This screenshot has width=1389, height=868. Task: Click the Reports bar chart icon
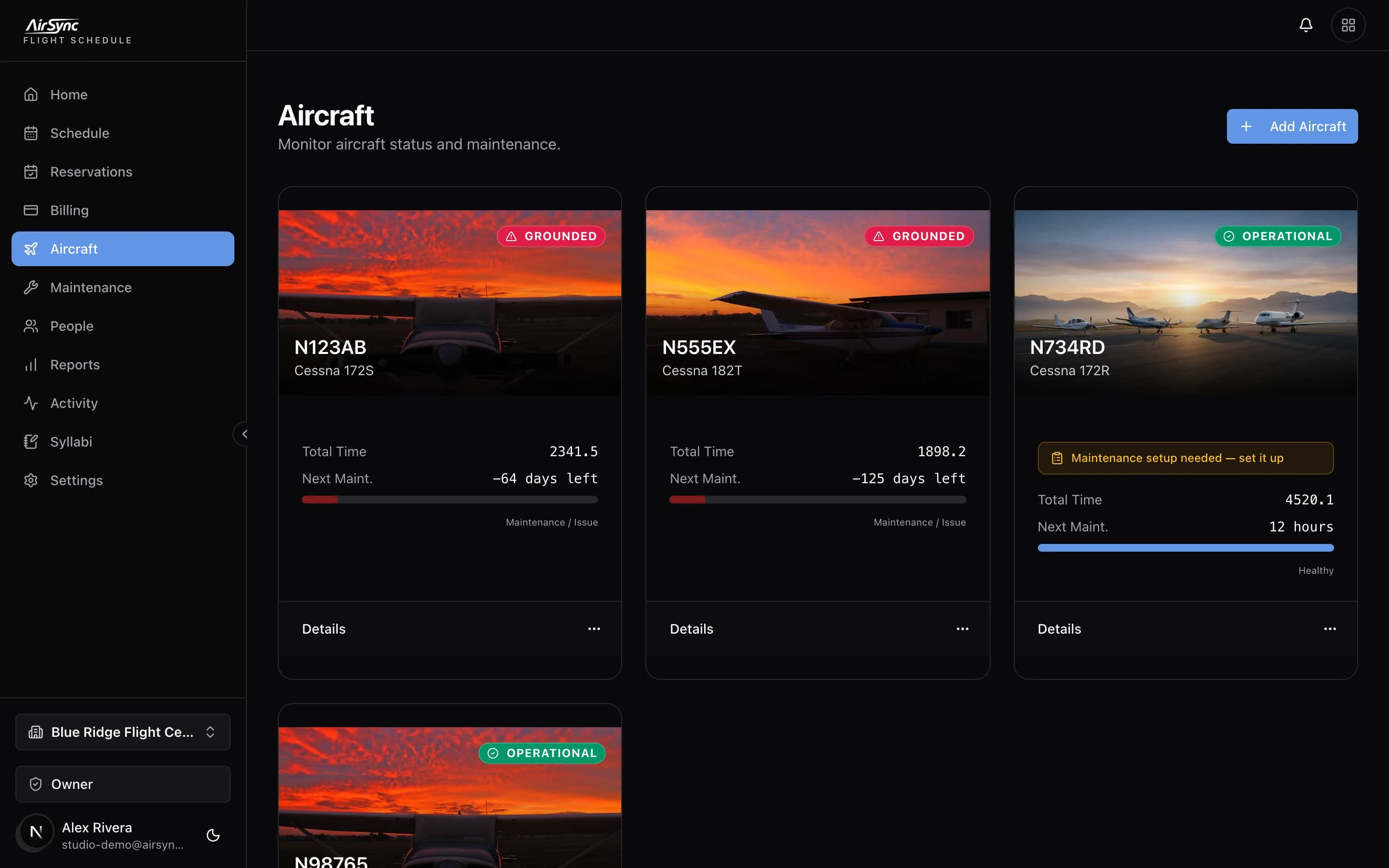tap(31, 365)
